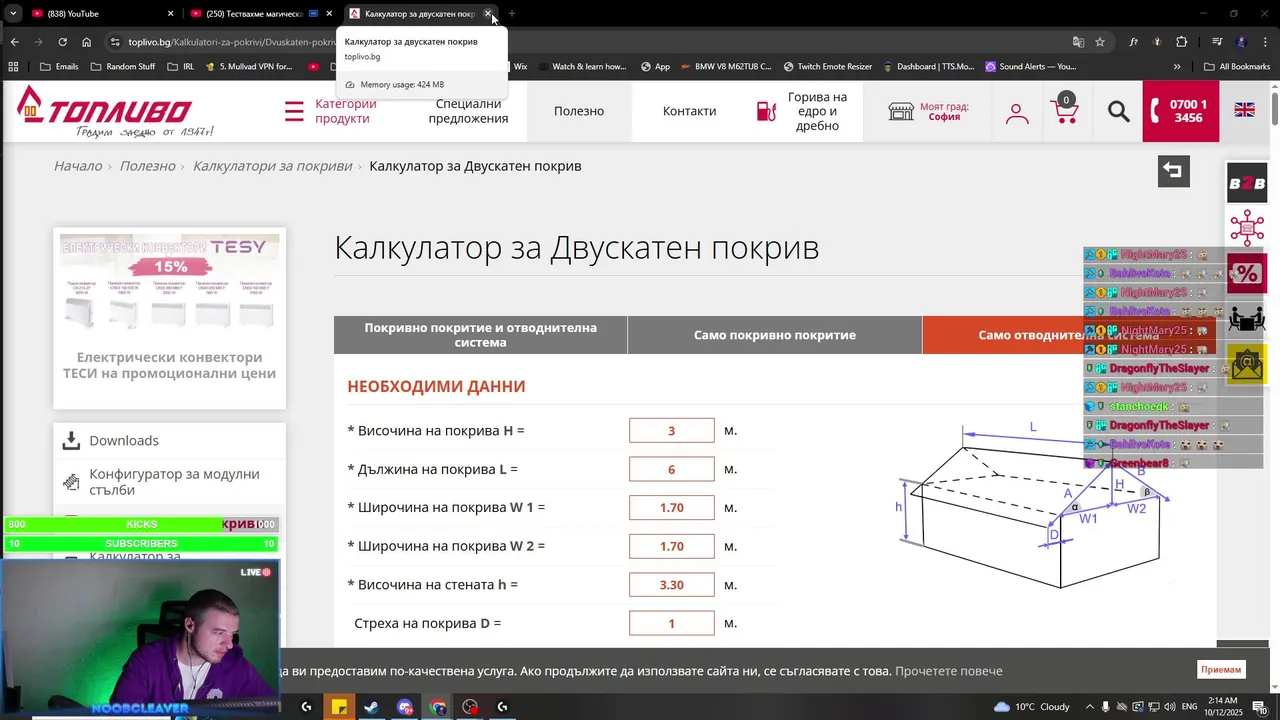This screenshot has height=720, width=1280.
Task: Open the B2B sidebar icon
Action: [1247, 183]
